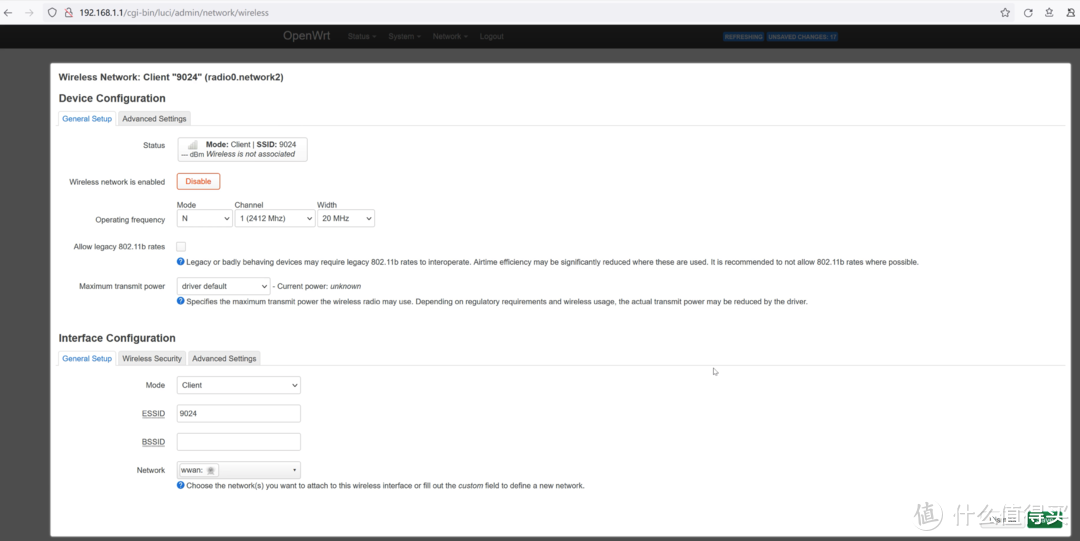This screenshot has height=541, width=1080.
Task: Open the Channel dropdown showing 1 (2412 Mhz)
Action: coord(275,218)
